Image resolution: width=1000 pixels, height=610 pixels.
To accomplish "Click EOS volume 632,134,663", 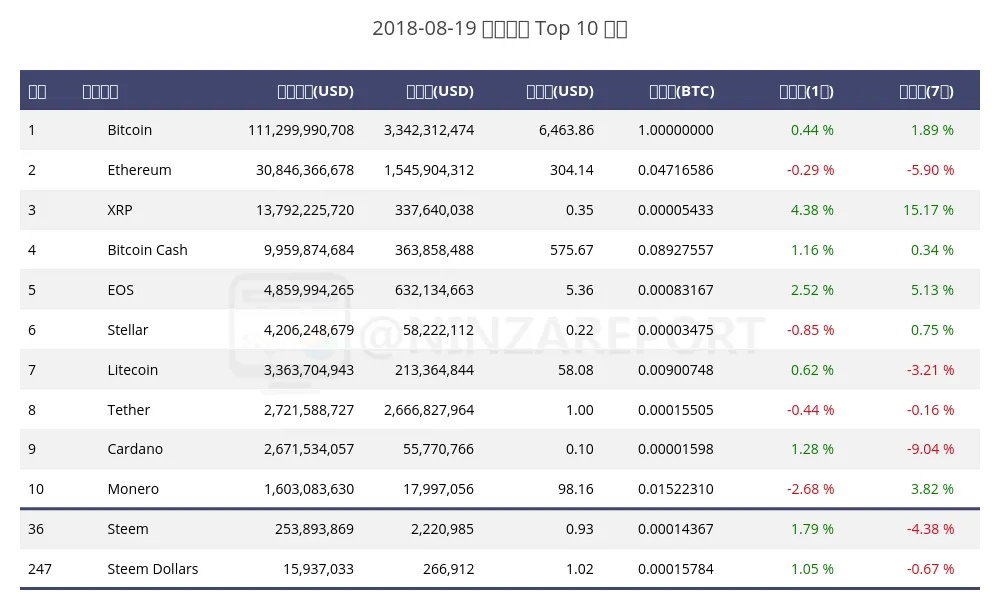I will click(x=434, y=290).
